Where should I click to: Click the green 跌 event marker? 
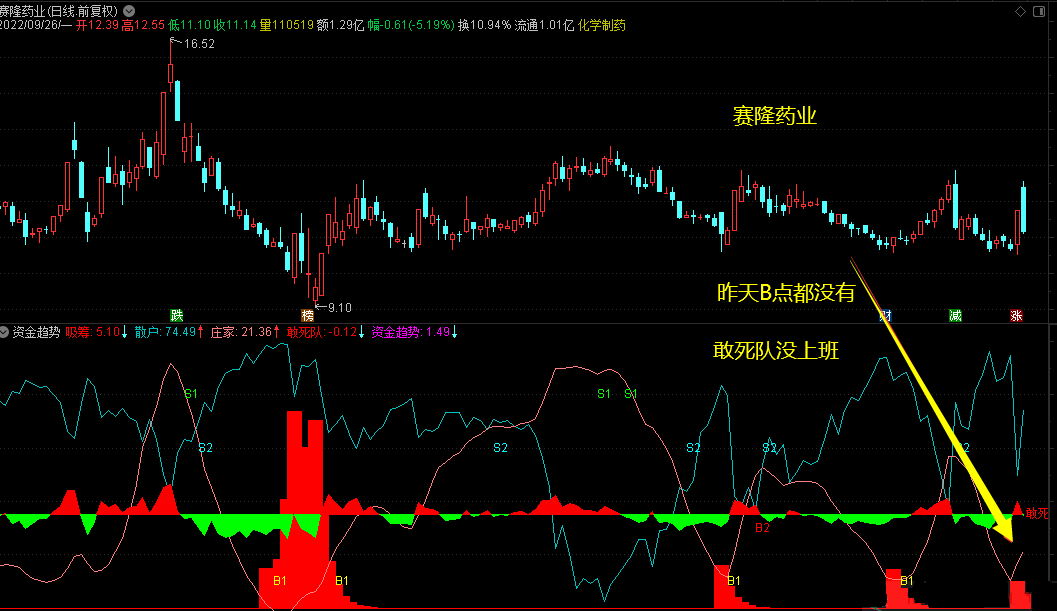coord(177,315)
